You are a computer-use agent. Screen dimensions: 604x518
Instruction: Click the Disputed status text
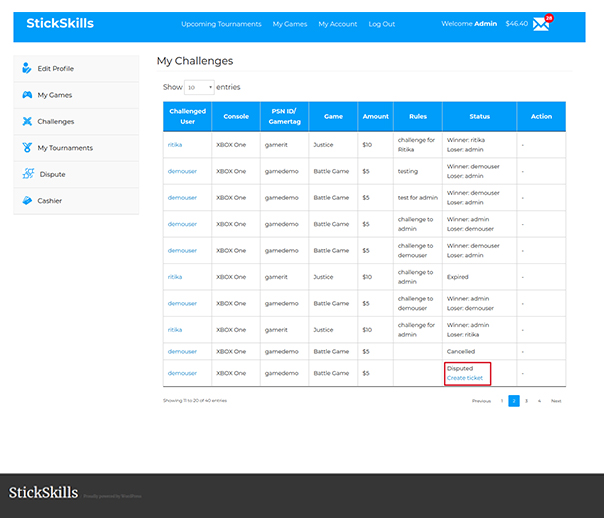[460, 369]
